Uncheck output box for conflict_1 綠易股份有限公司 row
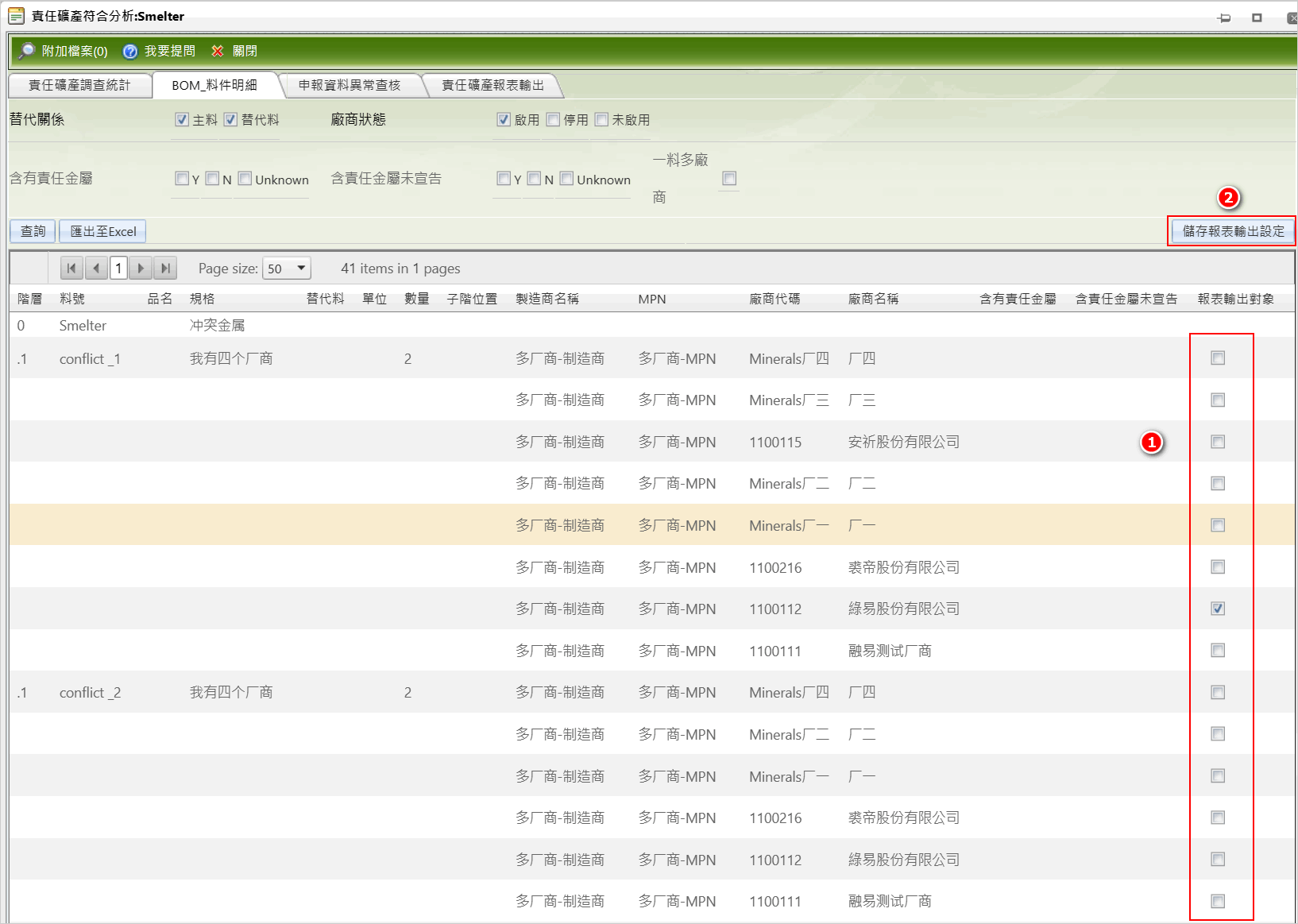The height and width of the screenshot is (924, 1298). point(1218,609)
